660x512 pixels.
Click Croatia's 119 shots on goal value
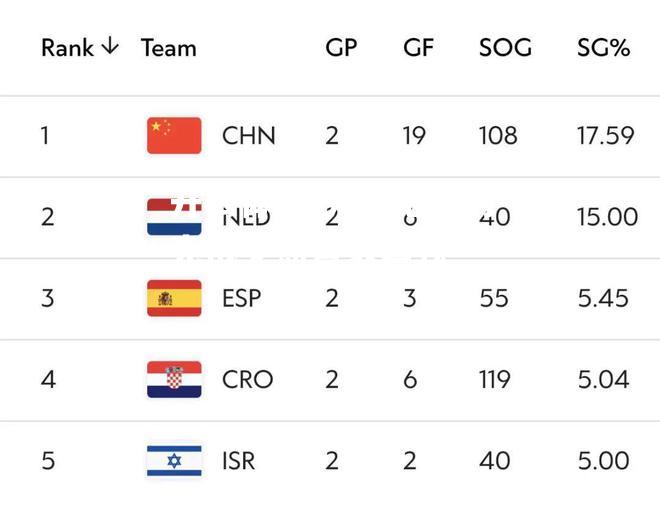(495, 379)
